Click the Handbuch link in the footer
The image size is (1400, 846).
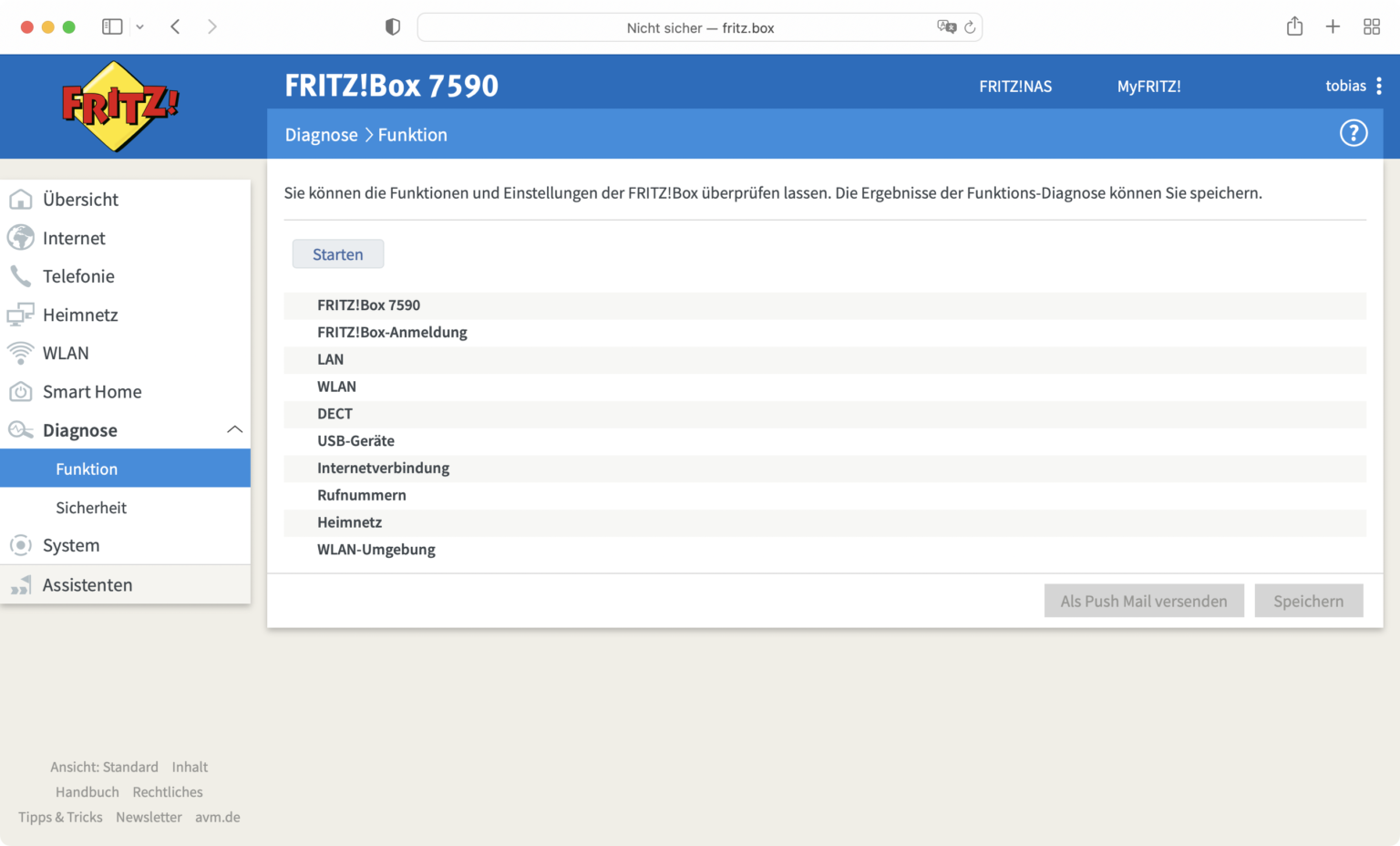click(87, 791)
